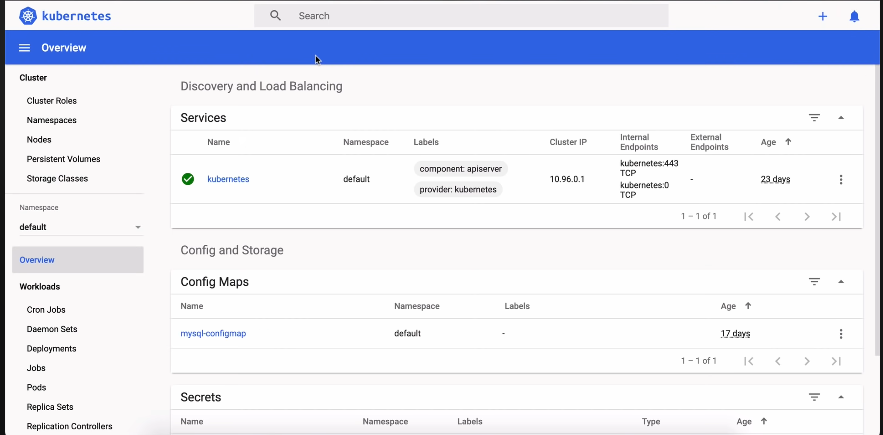Click the Internal Endpoints column header

pyautogui.click(x=639, y=142)
